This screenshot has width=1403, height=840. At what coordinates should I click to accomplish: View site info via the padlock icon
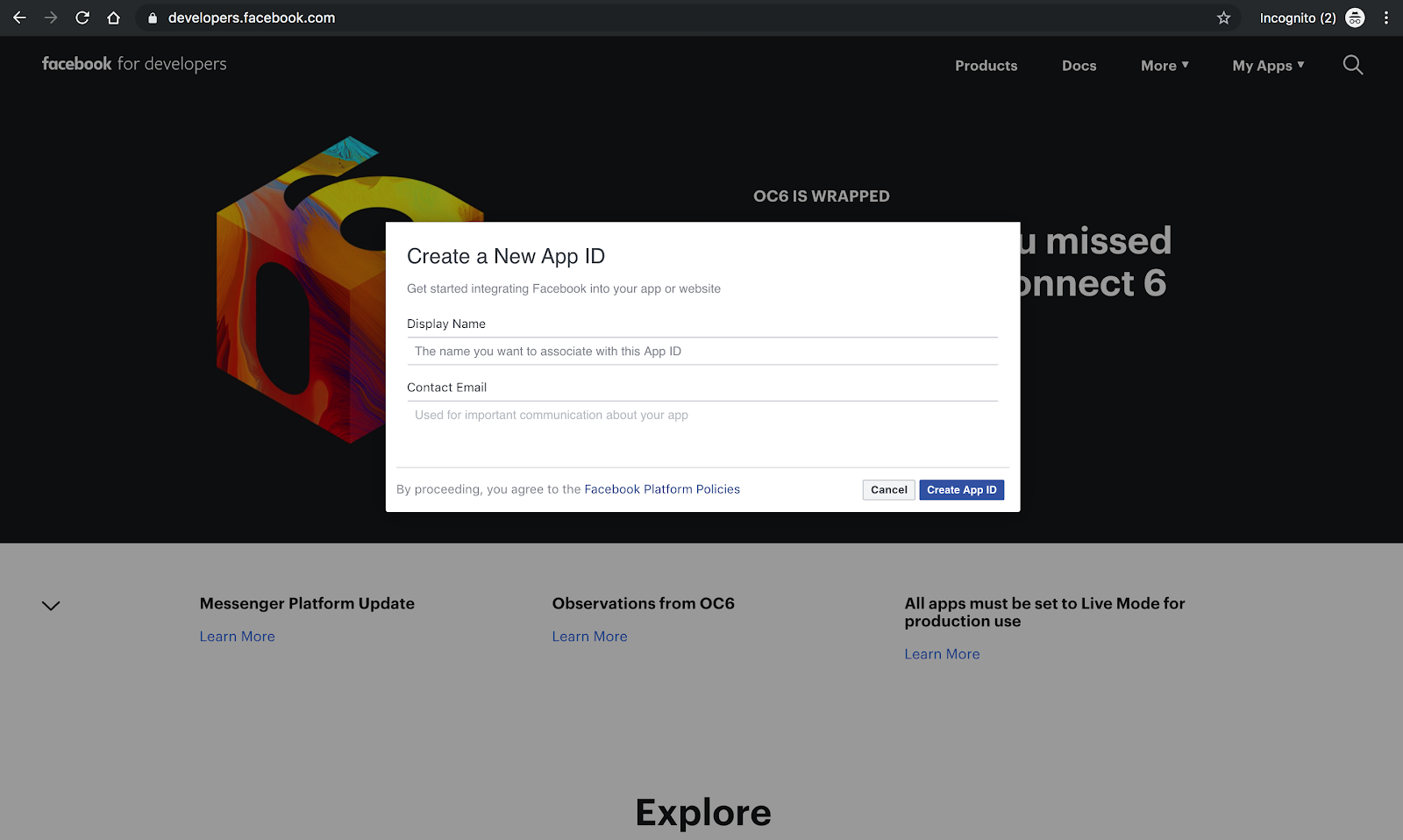tap(153, 18)
